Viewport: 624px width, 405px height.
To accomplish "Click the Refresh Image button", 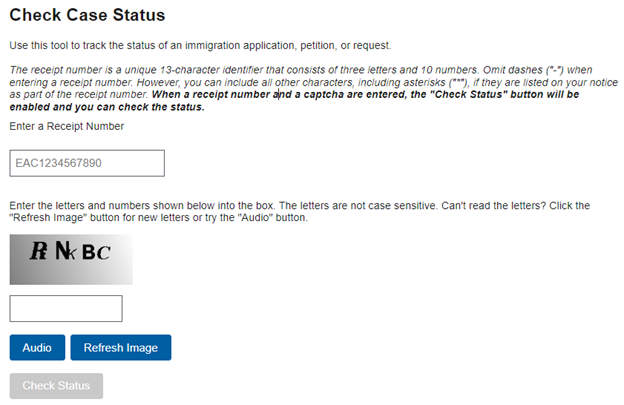I will (121, 347).
